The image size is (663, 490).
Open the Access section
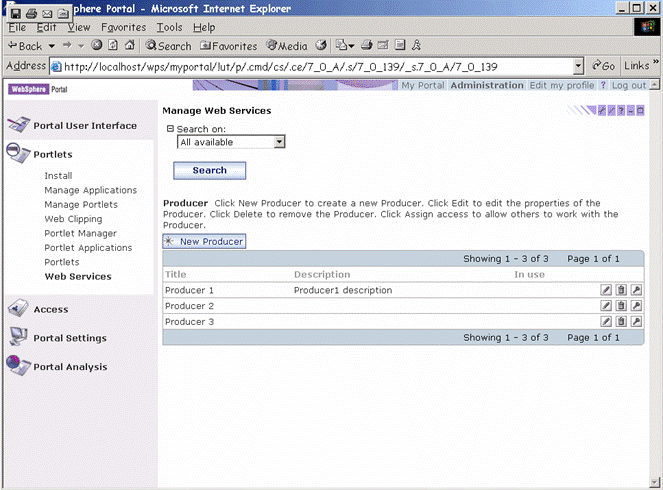point(51,309)
